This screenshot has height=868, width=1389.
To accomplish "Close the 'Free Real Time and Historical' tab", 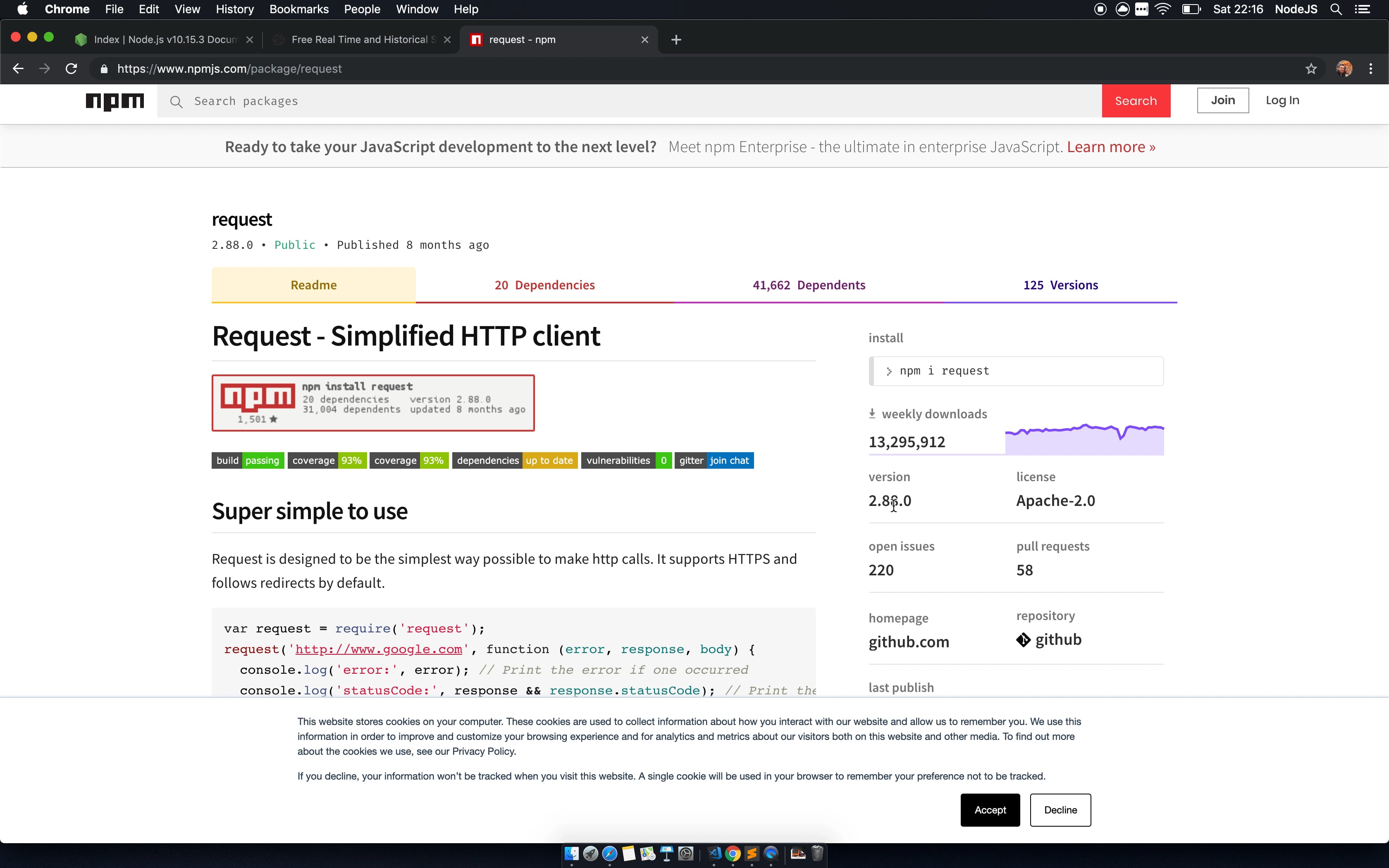I will [447, 40].
